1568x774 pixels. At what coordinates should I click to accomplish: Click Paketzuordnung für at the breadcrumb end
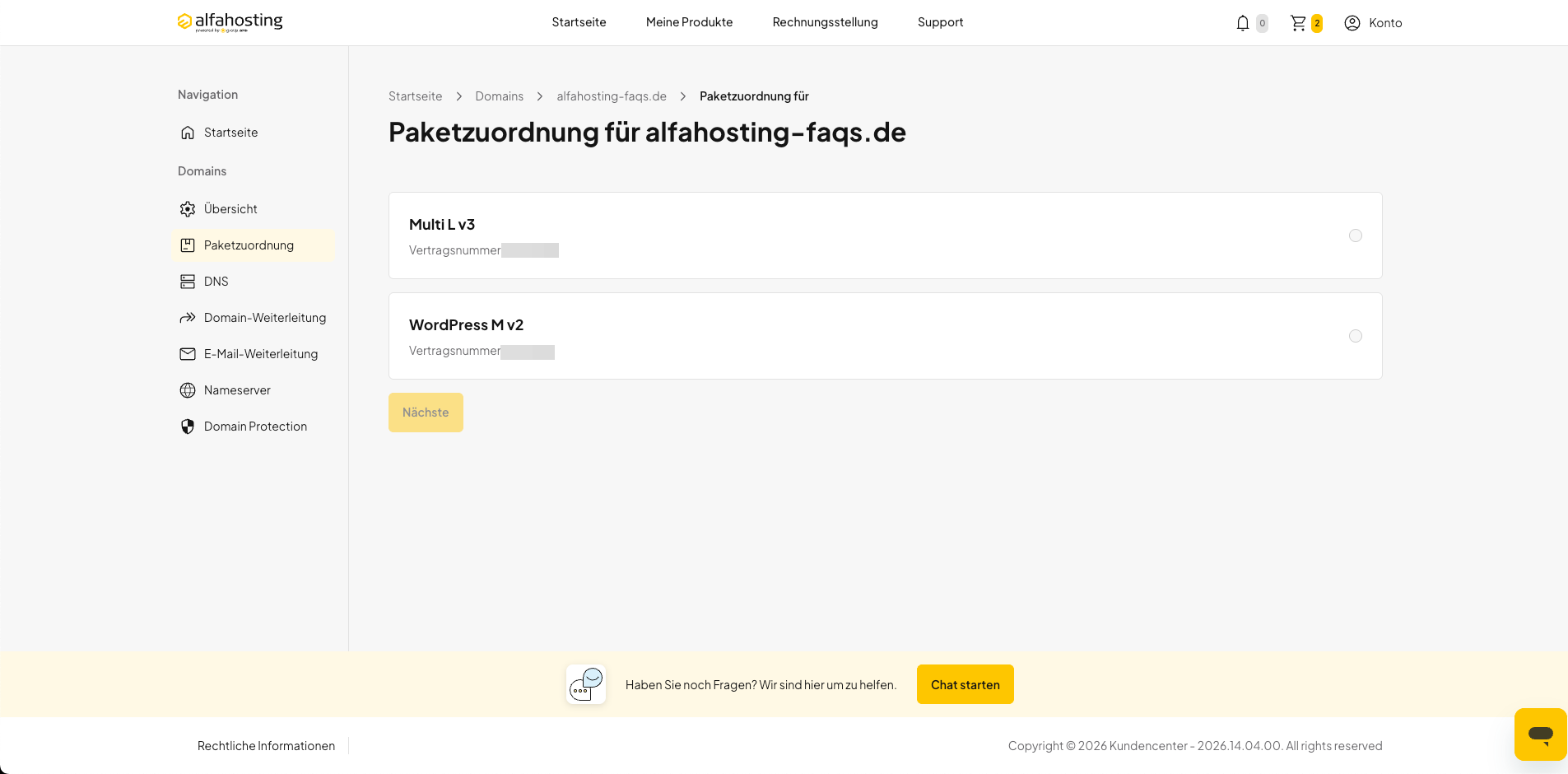(x=754, y=96)
